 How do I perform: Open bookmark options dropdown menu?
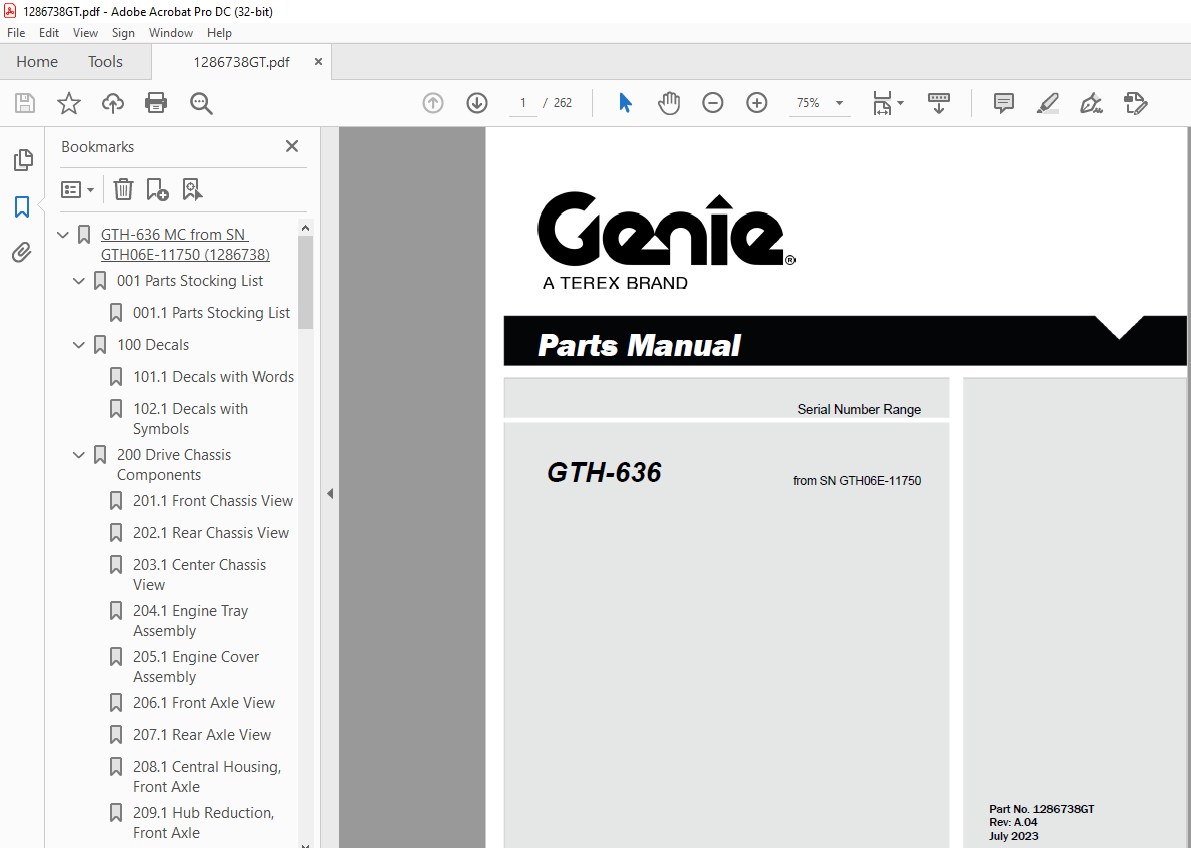(x=77, y=189)
